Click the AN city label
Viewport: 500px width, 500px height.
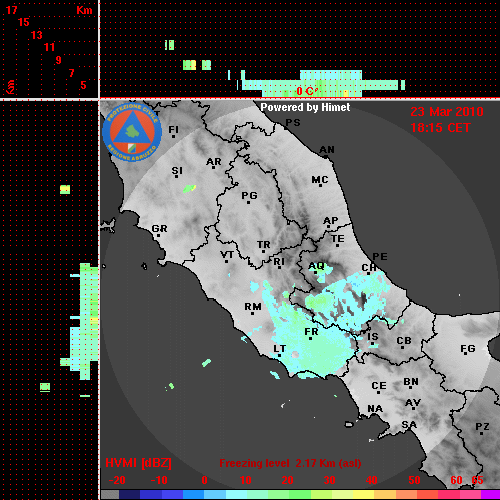327,150
